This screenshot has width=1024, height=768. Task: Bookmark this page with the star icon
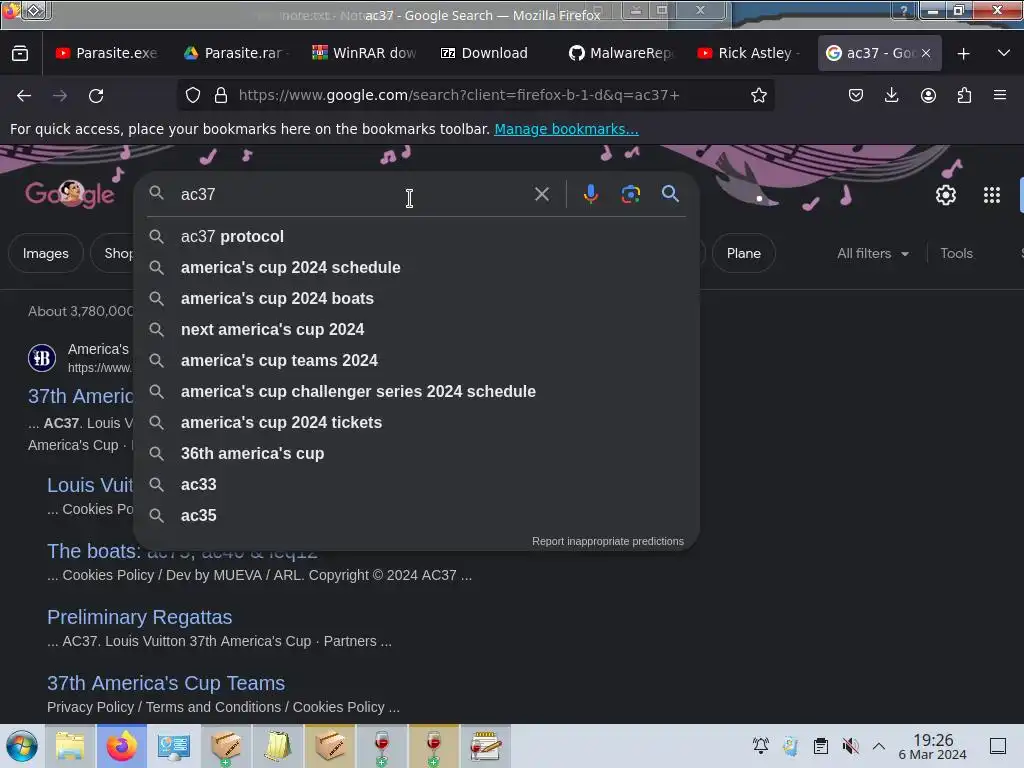[x=758, y=95]
